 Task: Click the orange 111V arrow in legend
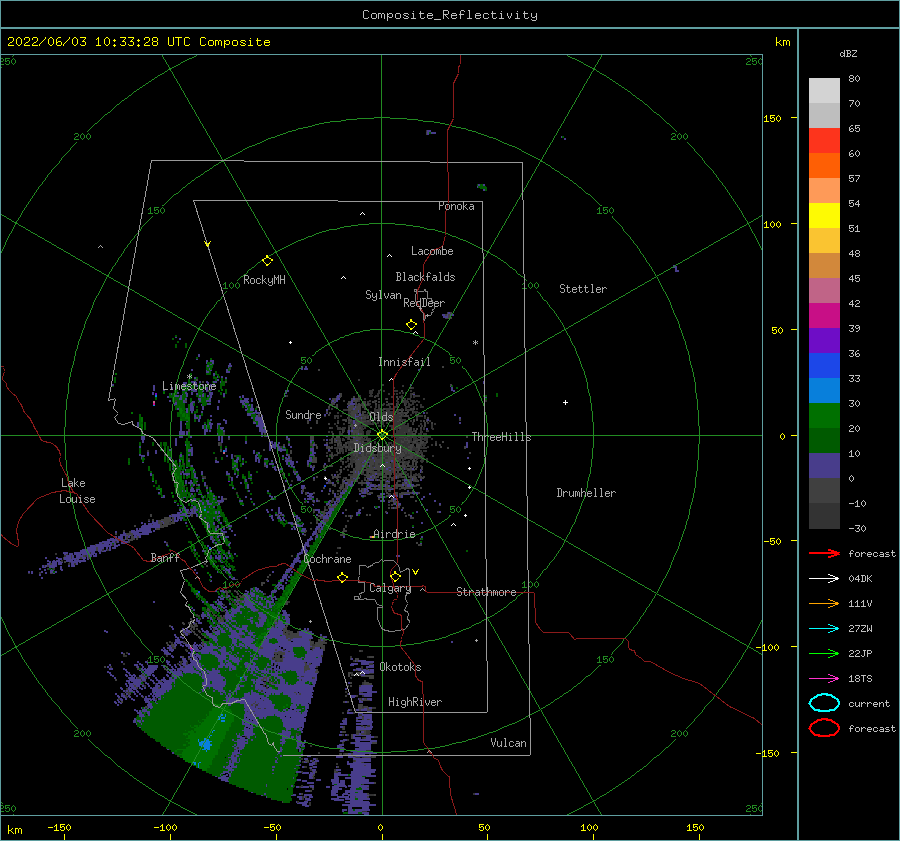click(x=824, y=603)
